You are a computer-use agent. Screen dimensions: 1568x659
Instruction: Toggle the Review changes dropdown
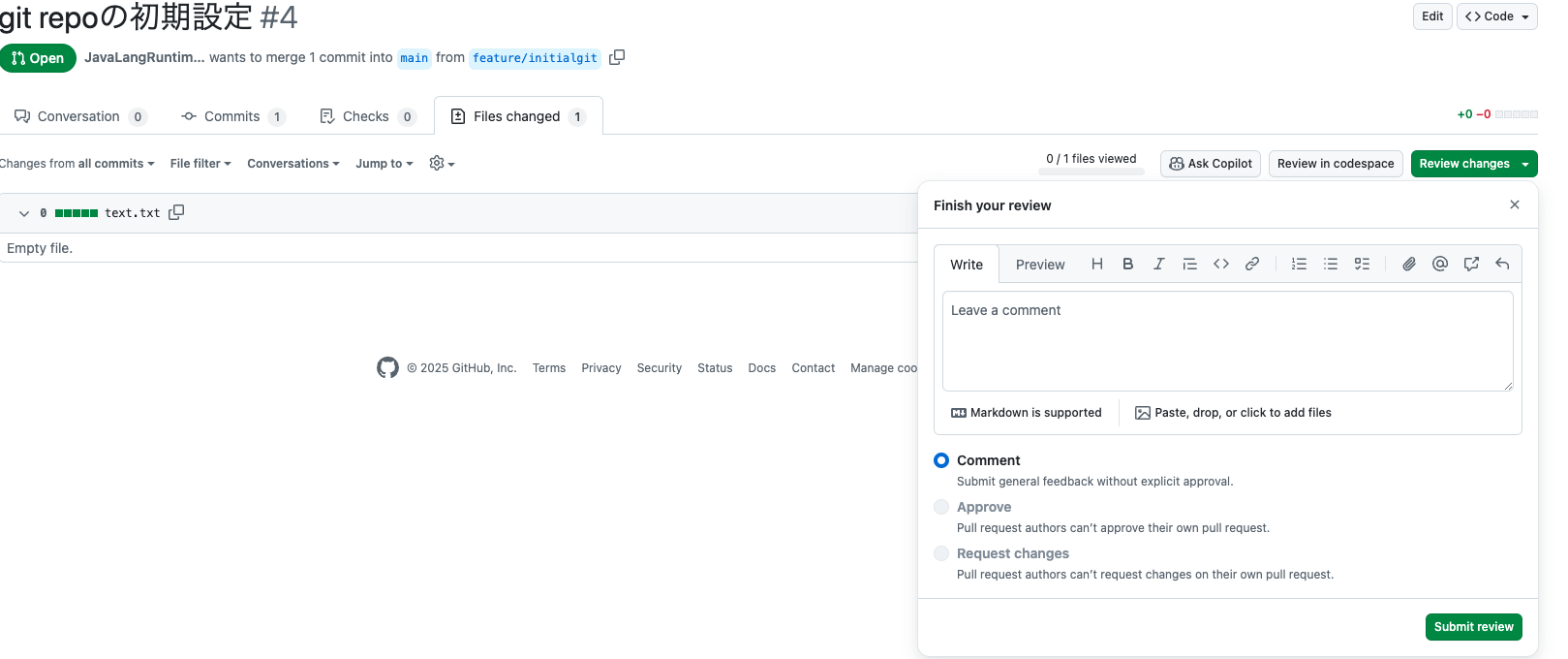[1474, 164]
